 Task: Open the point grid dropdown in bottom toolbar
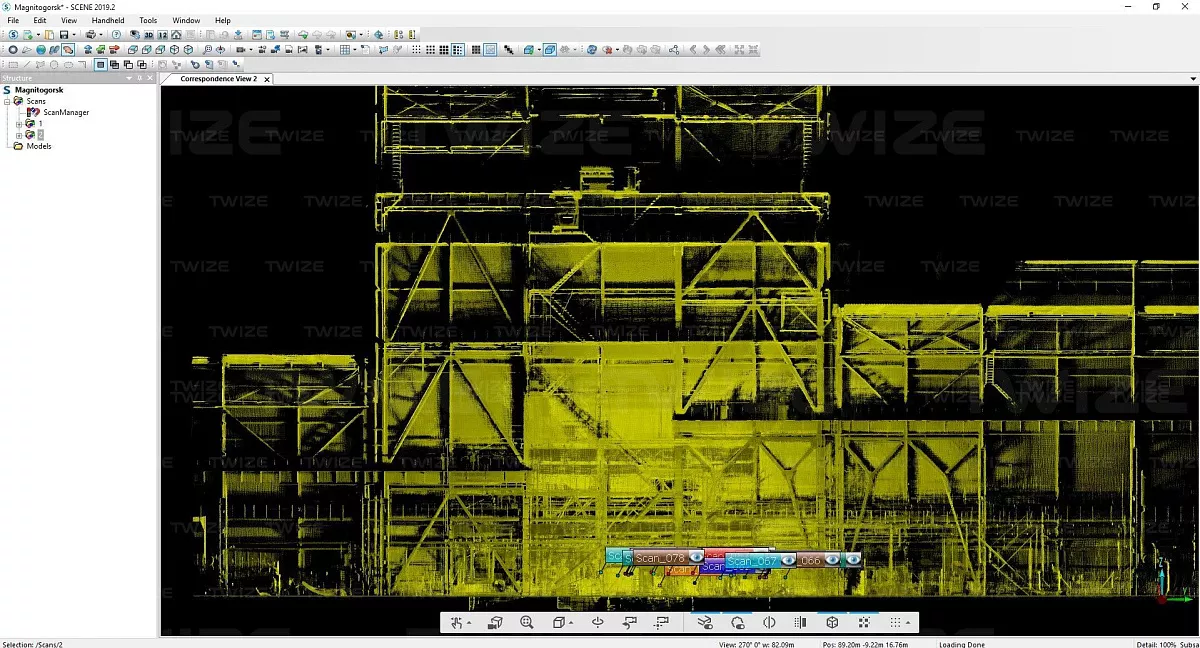[898, 623]
